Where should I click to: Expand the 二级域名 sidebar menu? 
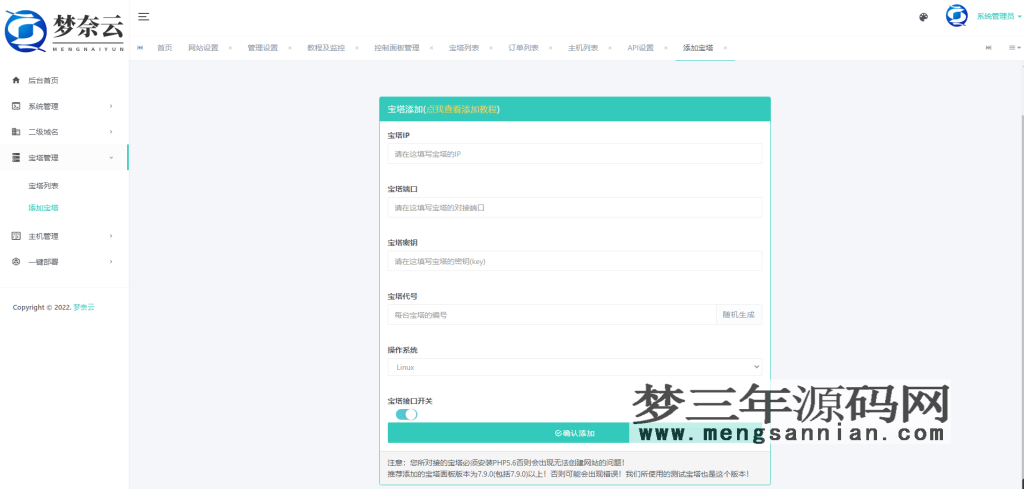point(64,132)
